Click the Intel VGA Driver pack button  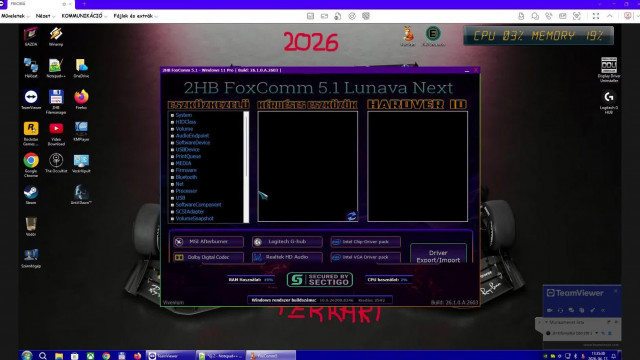365,257
